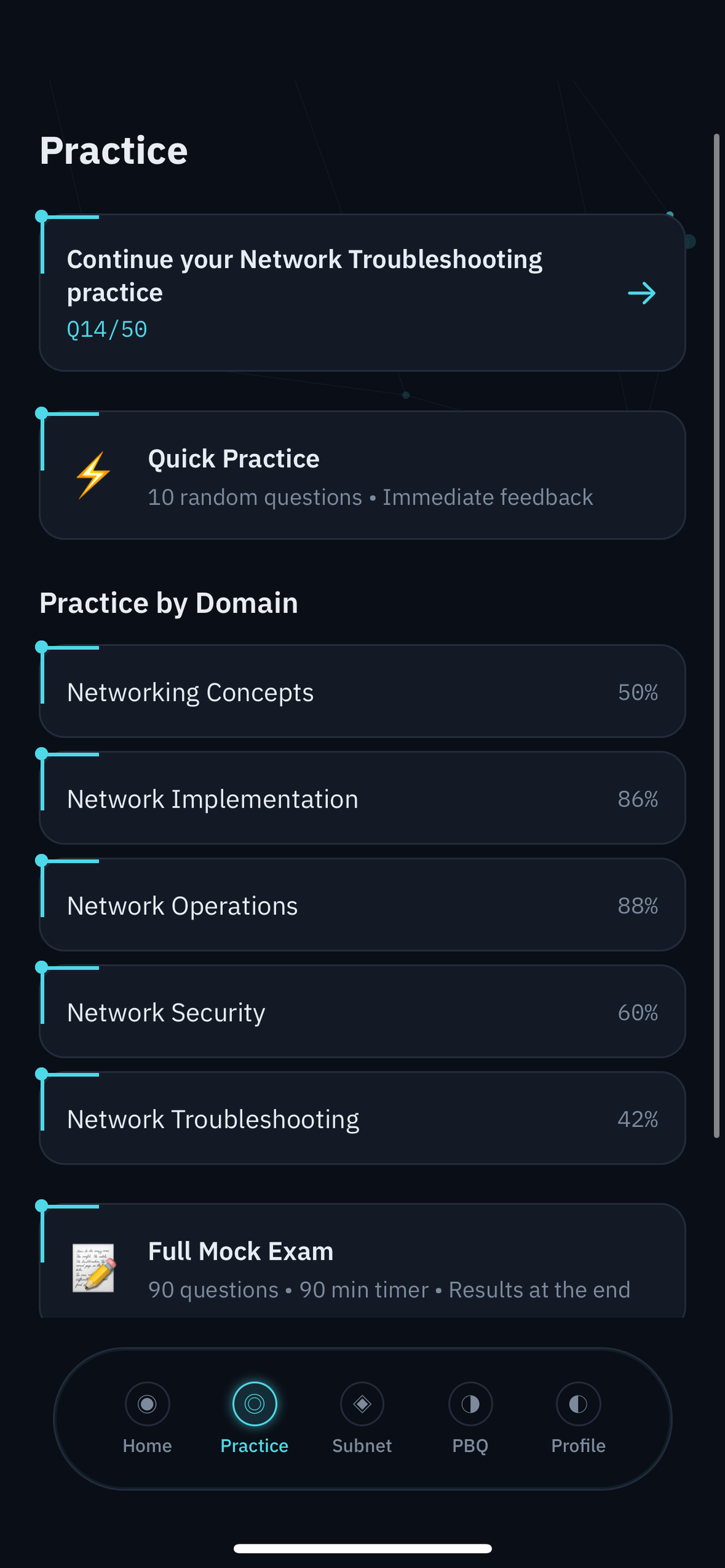The height and width of the screenshot is (1568, 725).
Task: Tap the 42% Network Troubleshooting score
Action: click(637, 1119)
